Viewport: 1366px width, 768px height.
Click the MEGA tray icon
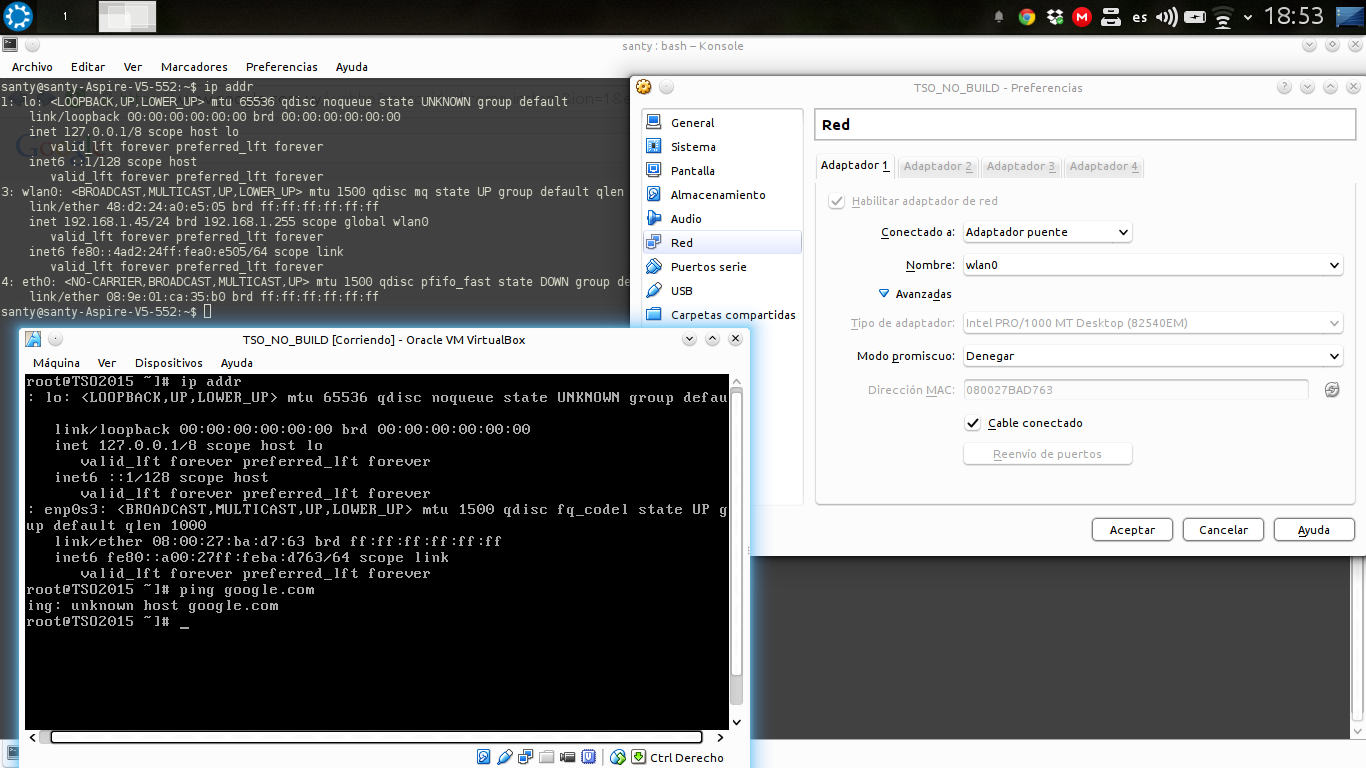[1082, 17]
